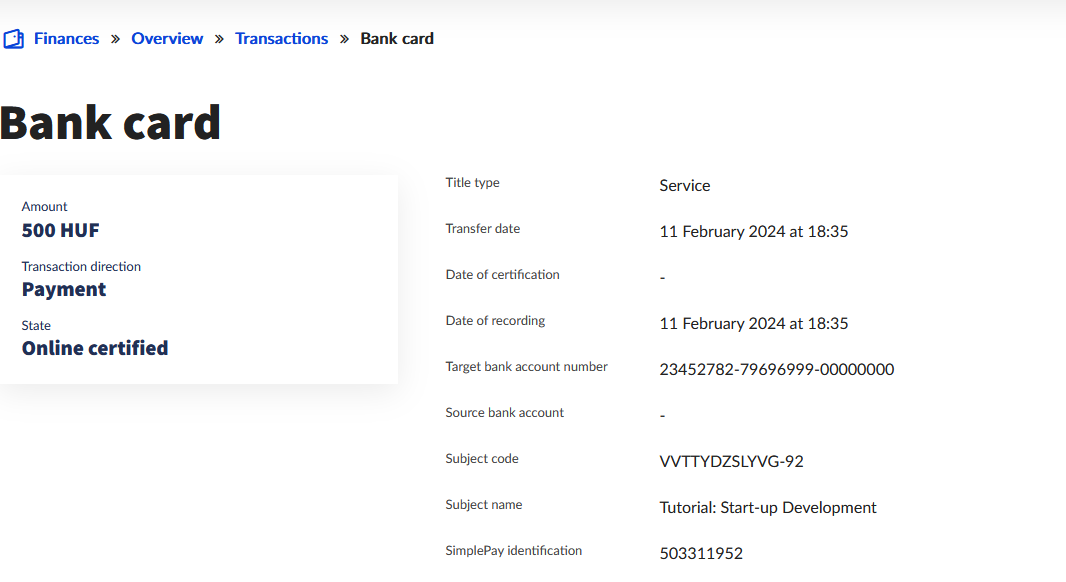Select the target bank account number
The width and height of the screenshot is (1066, 582).
pyautogui.click(x=777, y=370)
